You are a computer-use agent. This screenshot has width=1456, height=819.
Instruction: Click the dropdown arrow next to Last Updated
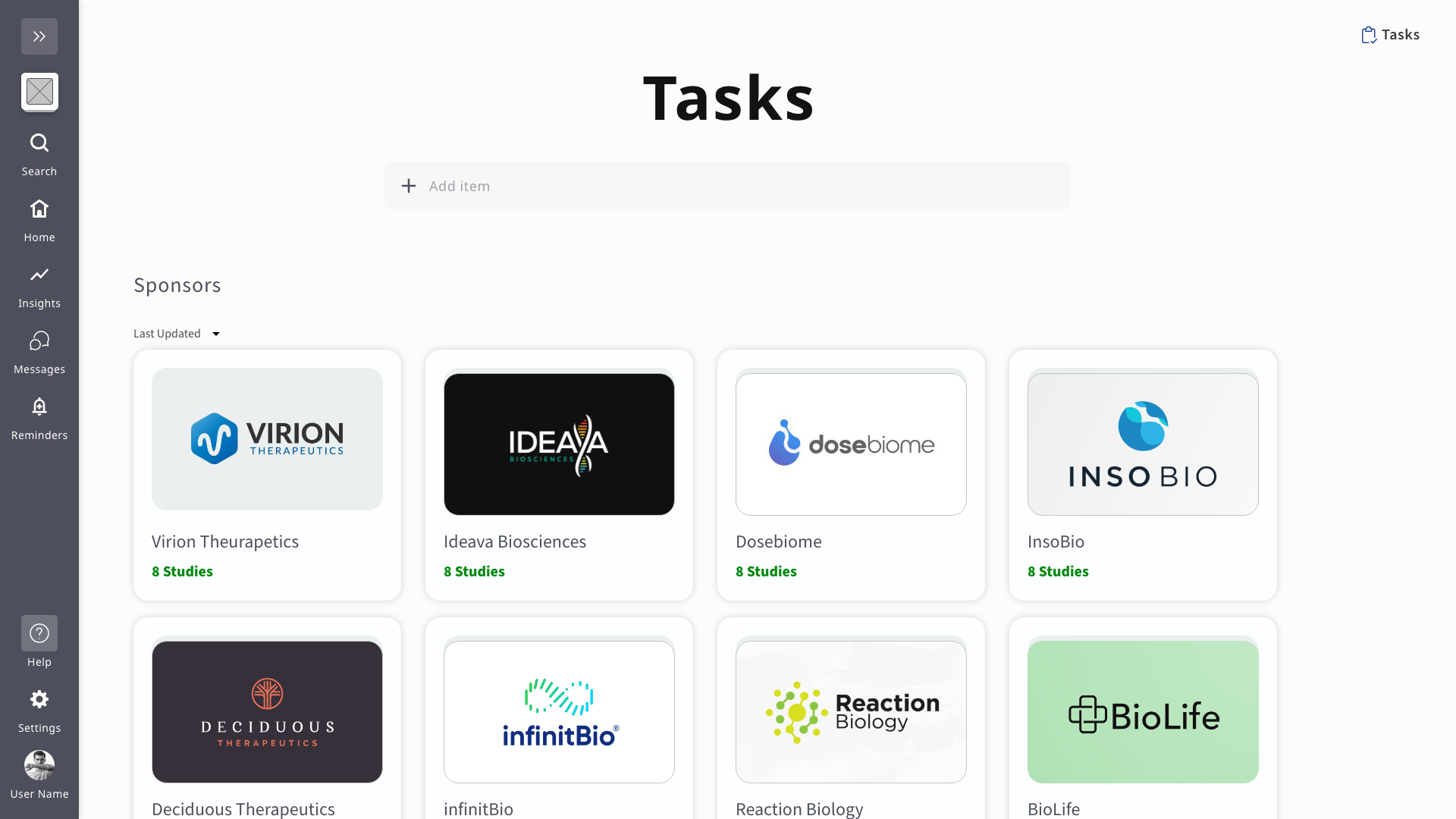point(216,334)
